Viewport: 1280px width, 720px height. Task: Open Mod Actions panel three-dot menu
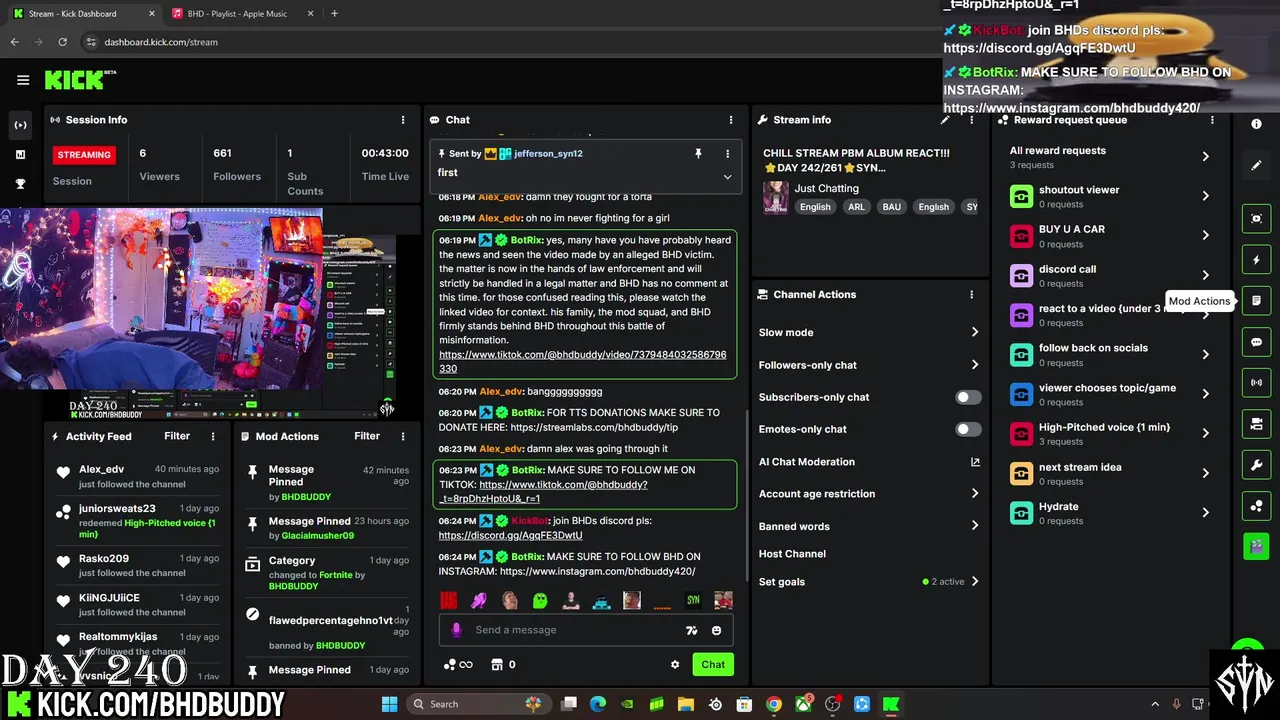click(x=403, y=436)
